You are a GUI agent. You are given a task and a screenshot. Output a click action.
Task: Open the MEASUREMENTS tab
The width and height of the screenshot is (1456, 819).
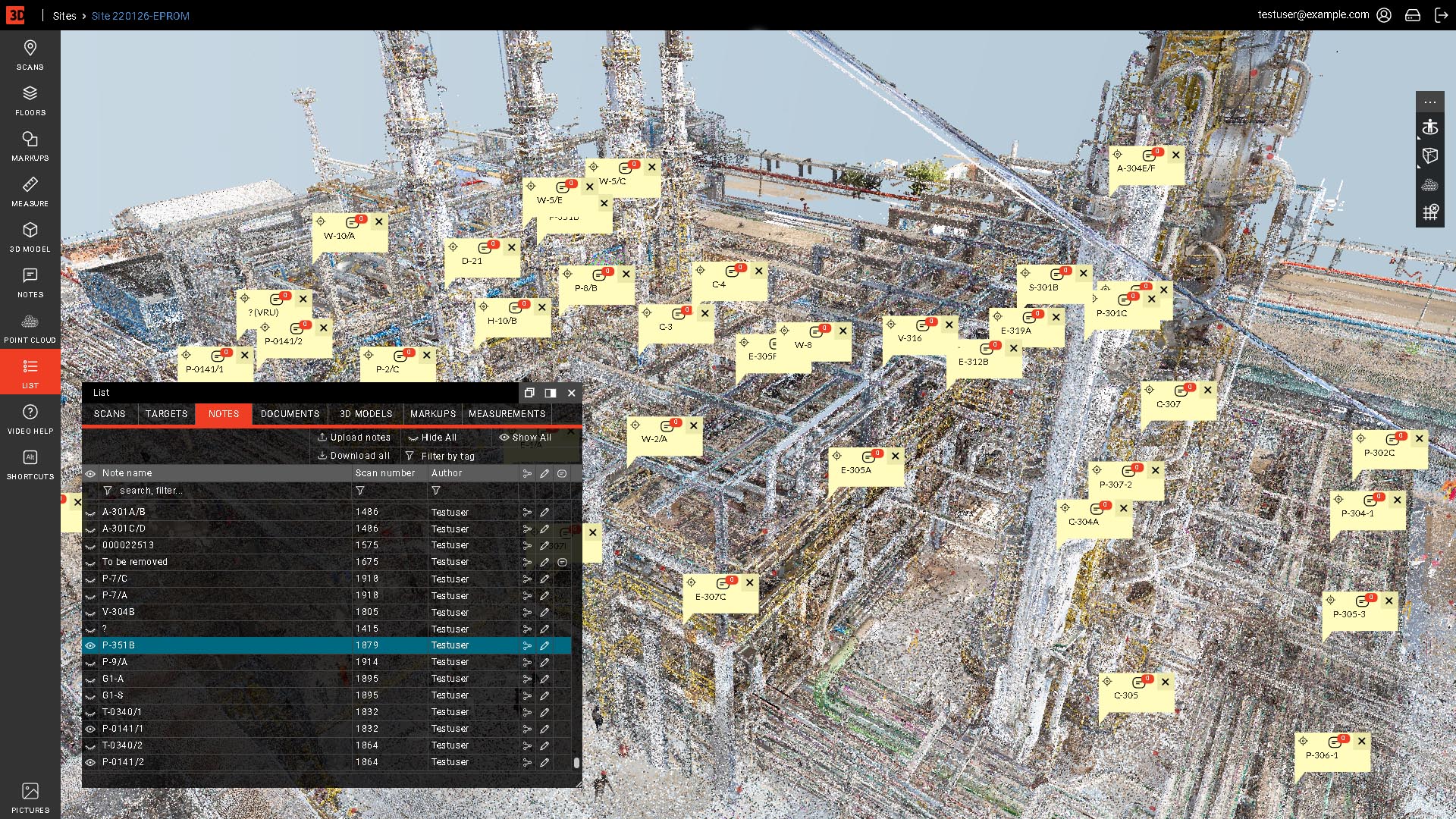(507, 414)
